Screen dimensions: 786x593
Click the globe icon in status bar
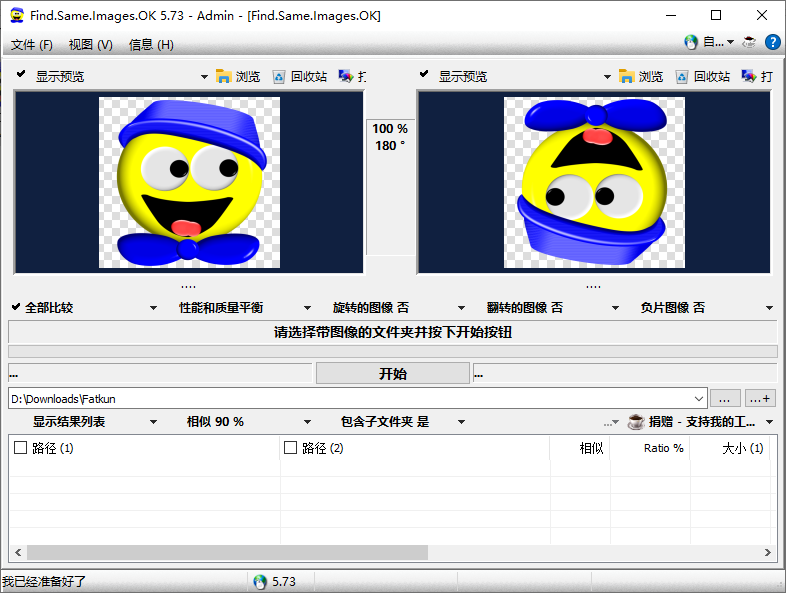pos(260,581)
